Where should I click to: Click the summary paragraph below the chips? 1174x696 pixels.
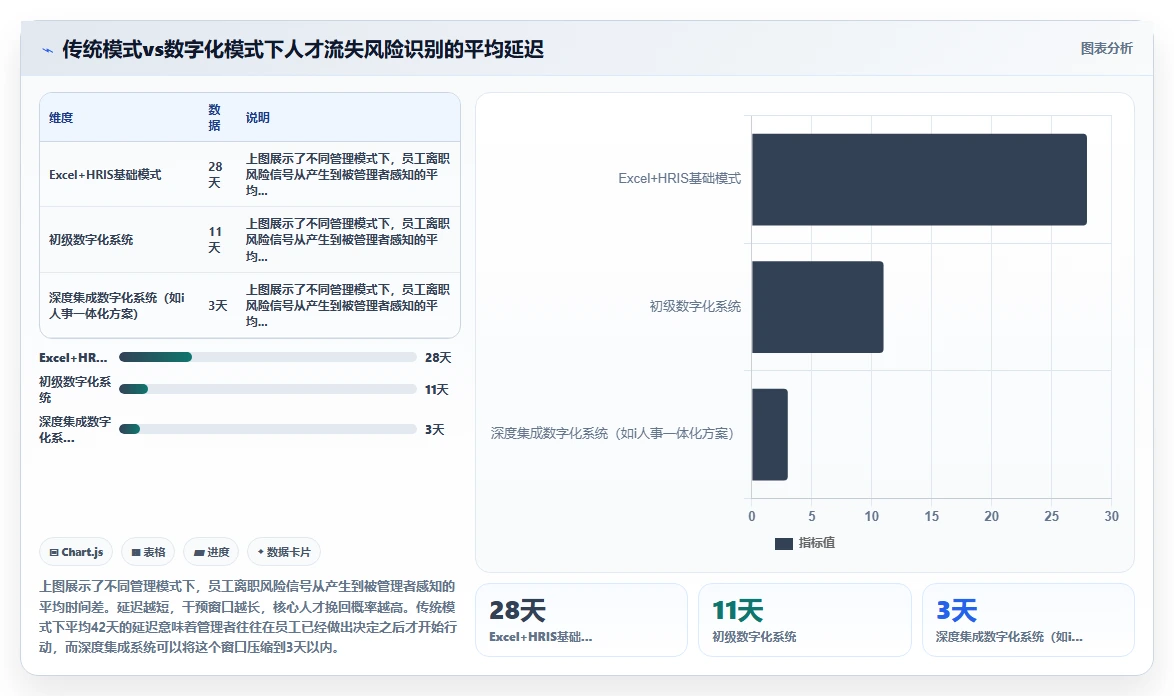(x=248, y=617)
